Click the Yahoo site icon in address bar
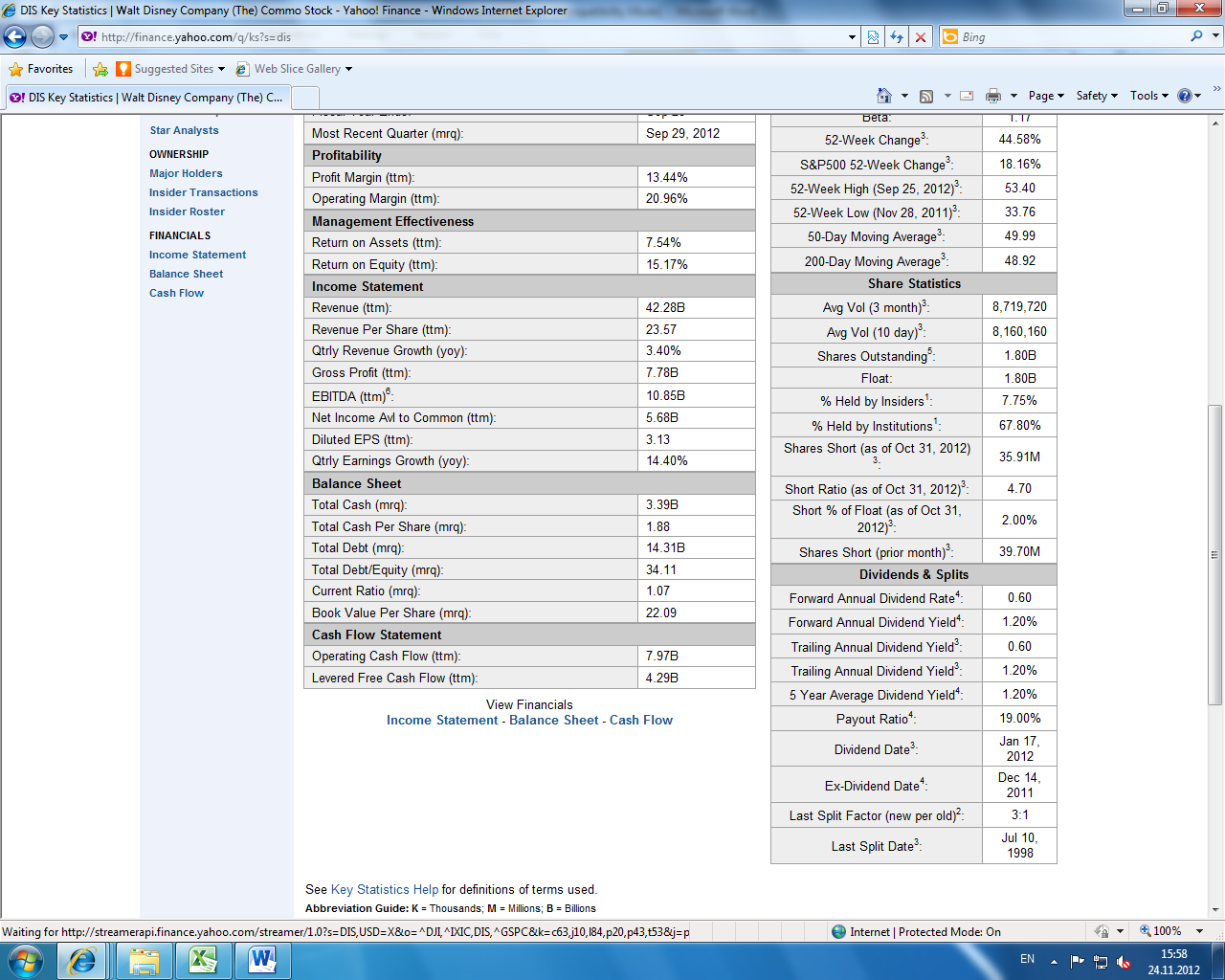 coord(89,37)
